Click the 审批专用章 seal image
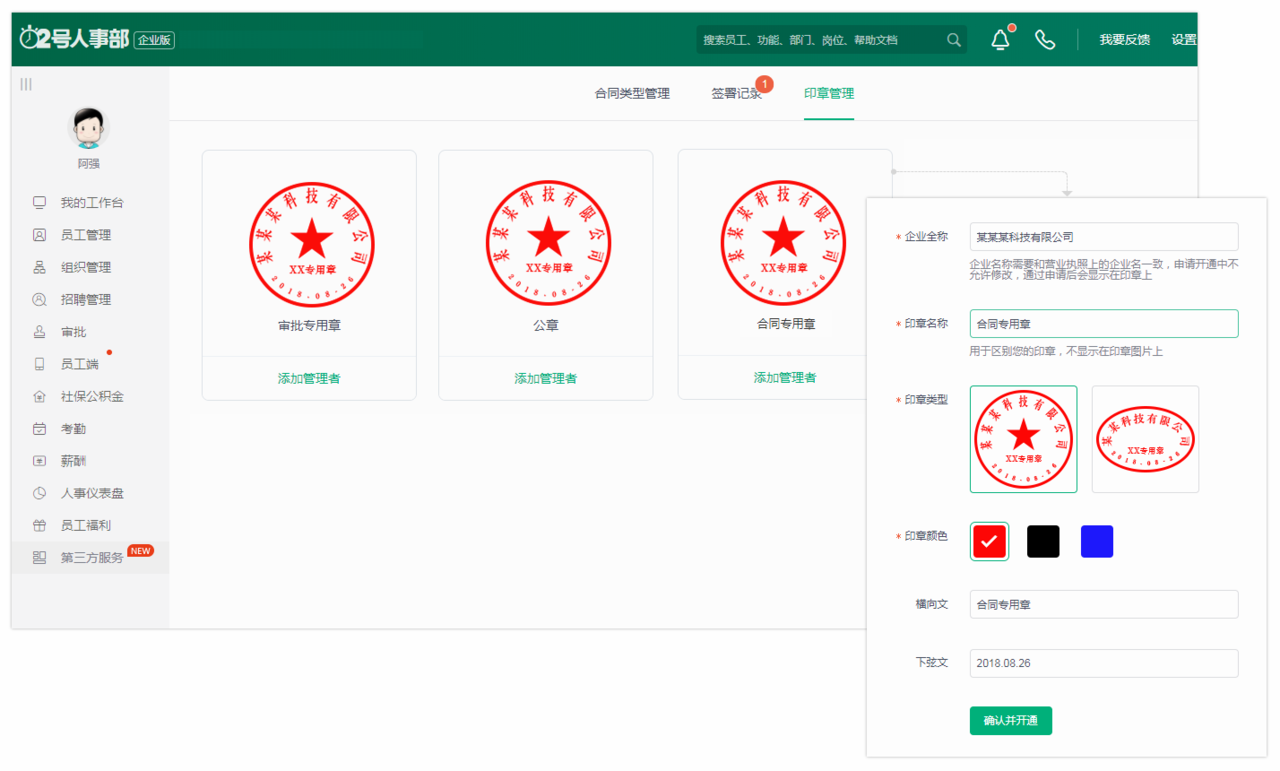The image size is (1280, 771). coord(311,244)
